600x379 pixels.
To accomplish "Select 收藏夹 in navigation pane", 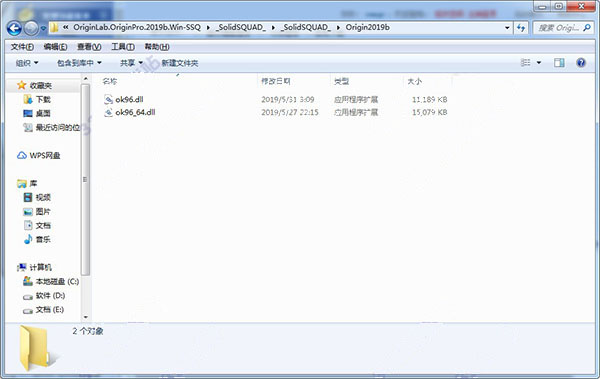I will (x=41, y=85).
